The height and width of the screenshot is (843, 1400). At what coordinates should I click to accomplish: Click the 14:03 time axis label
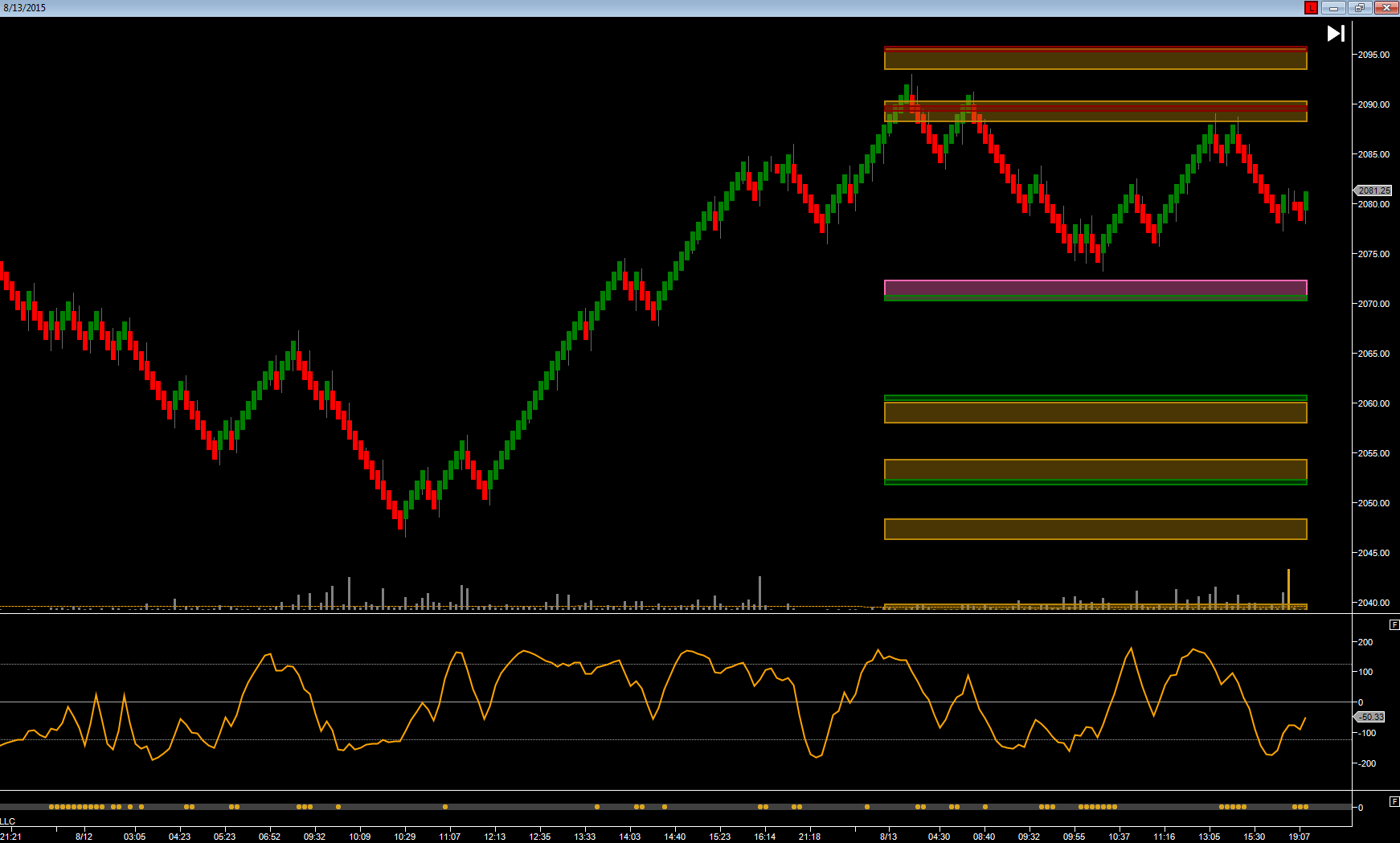coord(629,837)
